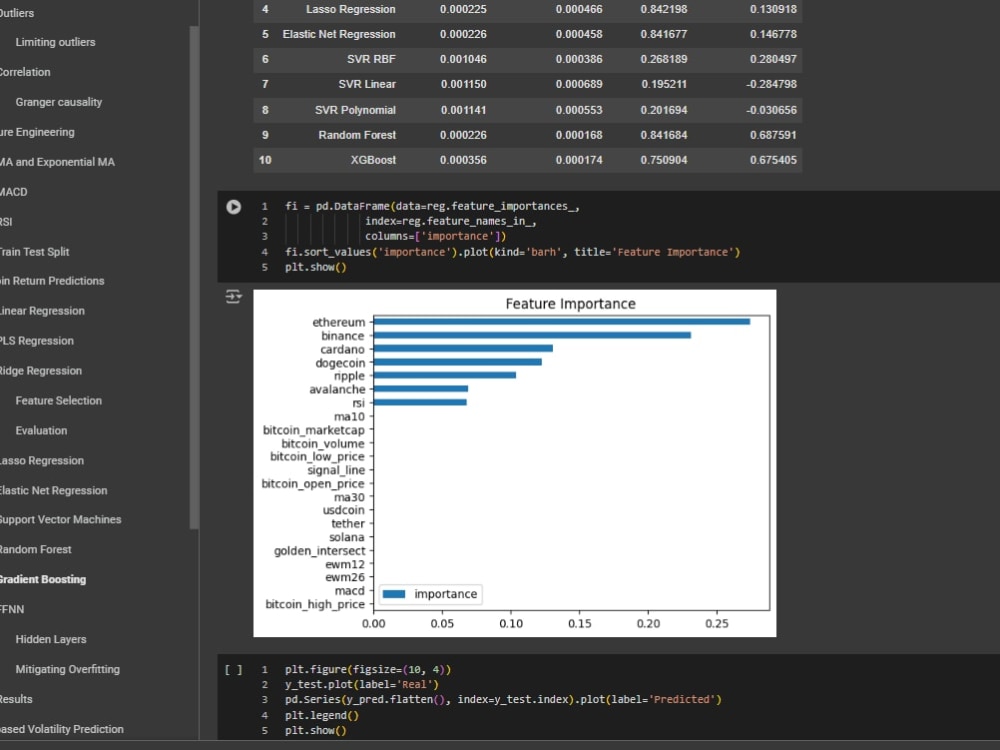This screenshot has width=1000, height=750.
Task: Jump to Ridge Regression section
Action: pyautogui.click(x=41, y=371)
